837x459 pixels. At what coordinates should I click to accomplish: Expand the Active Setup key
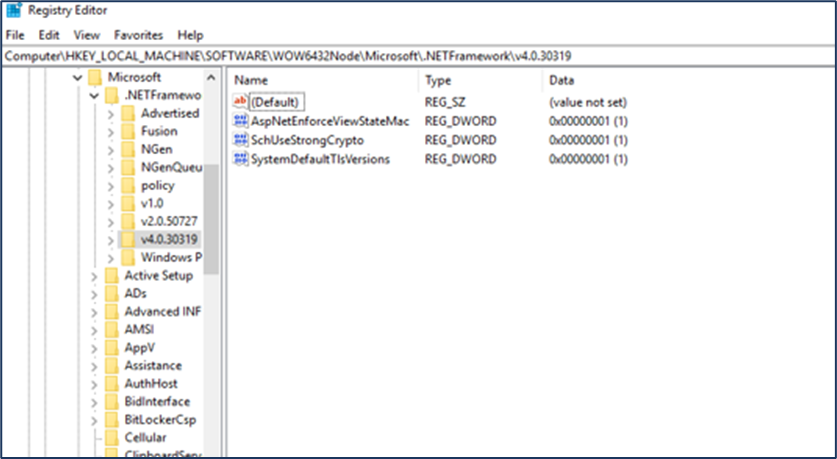click(x=94, y=276)
